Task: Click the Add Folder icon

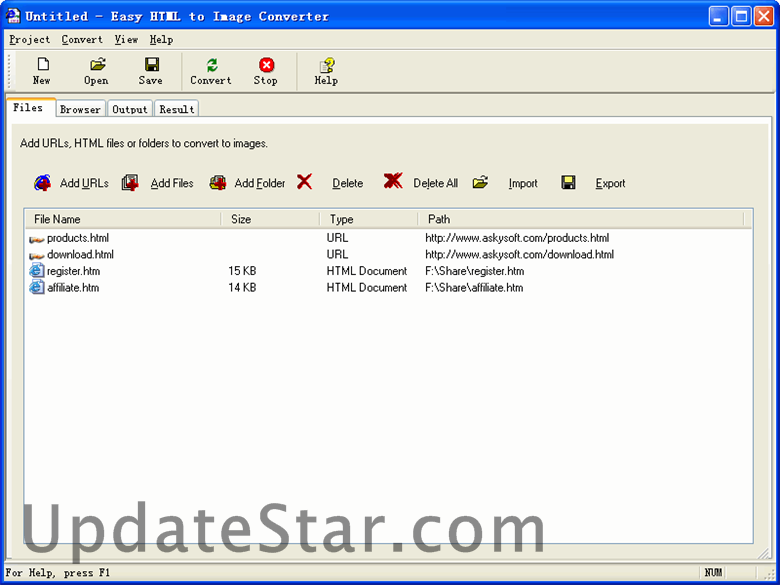Action: (x=218, y=183)
